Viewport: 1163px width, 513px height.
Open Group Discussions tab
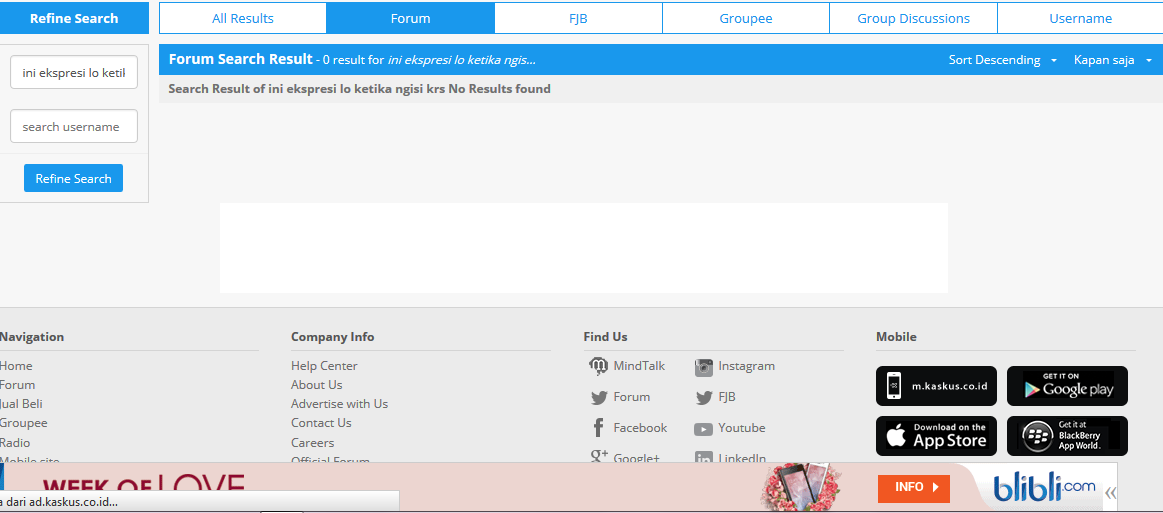point(913,19)
